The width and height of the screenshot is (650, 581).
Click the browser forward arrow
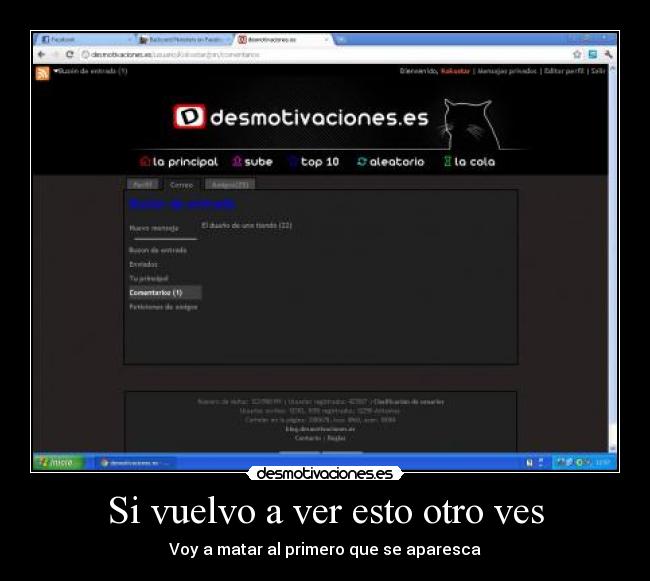click(56, 54)
